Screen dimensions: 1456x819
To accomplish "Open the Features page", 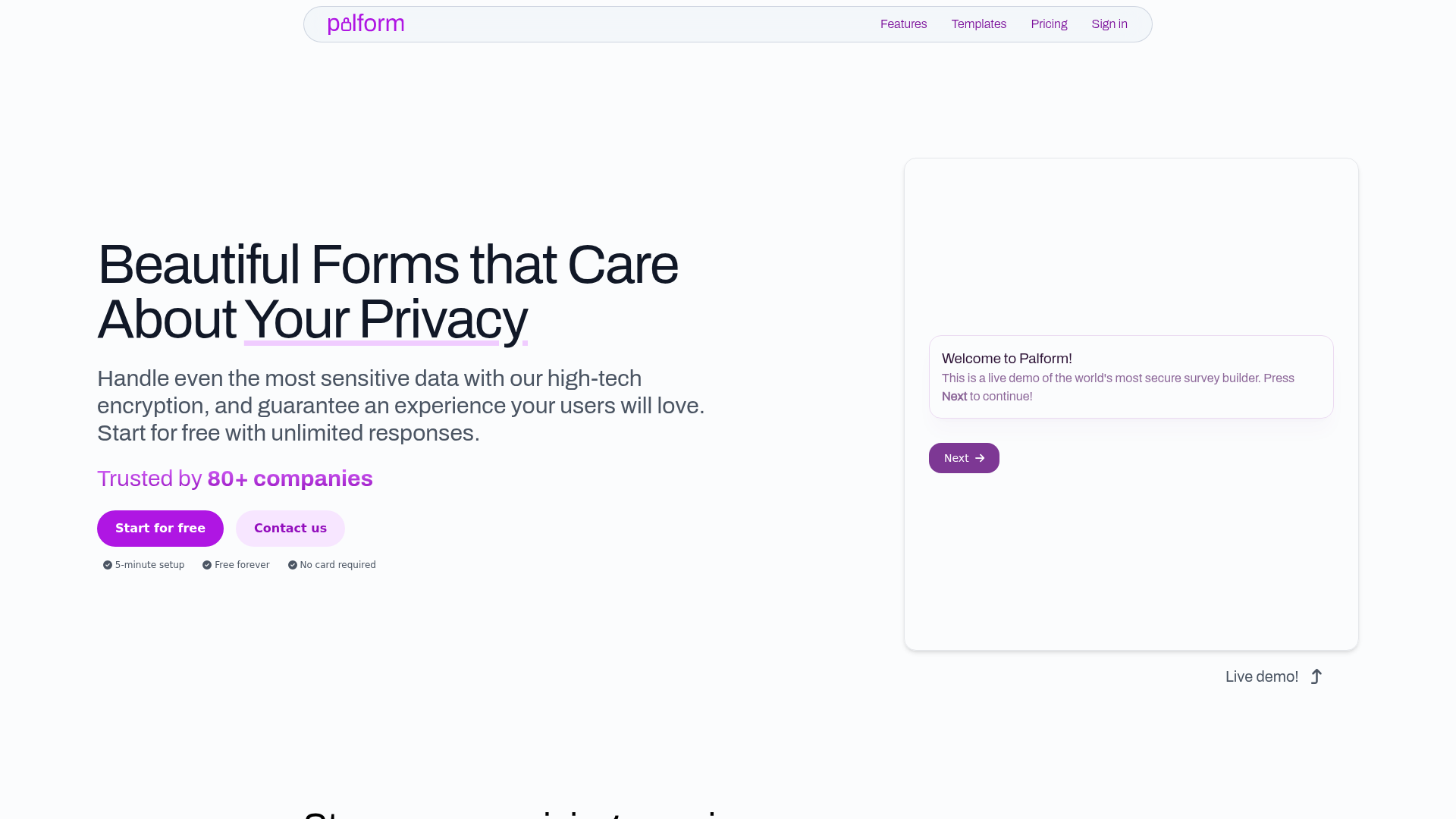I will pos(903,24).
